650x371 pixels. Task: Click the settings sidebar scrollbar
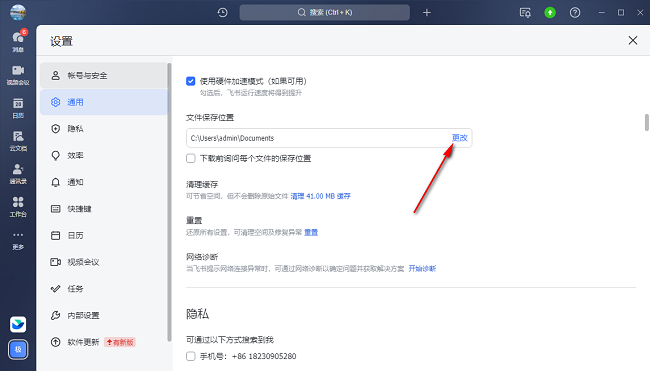[169, 202]
